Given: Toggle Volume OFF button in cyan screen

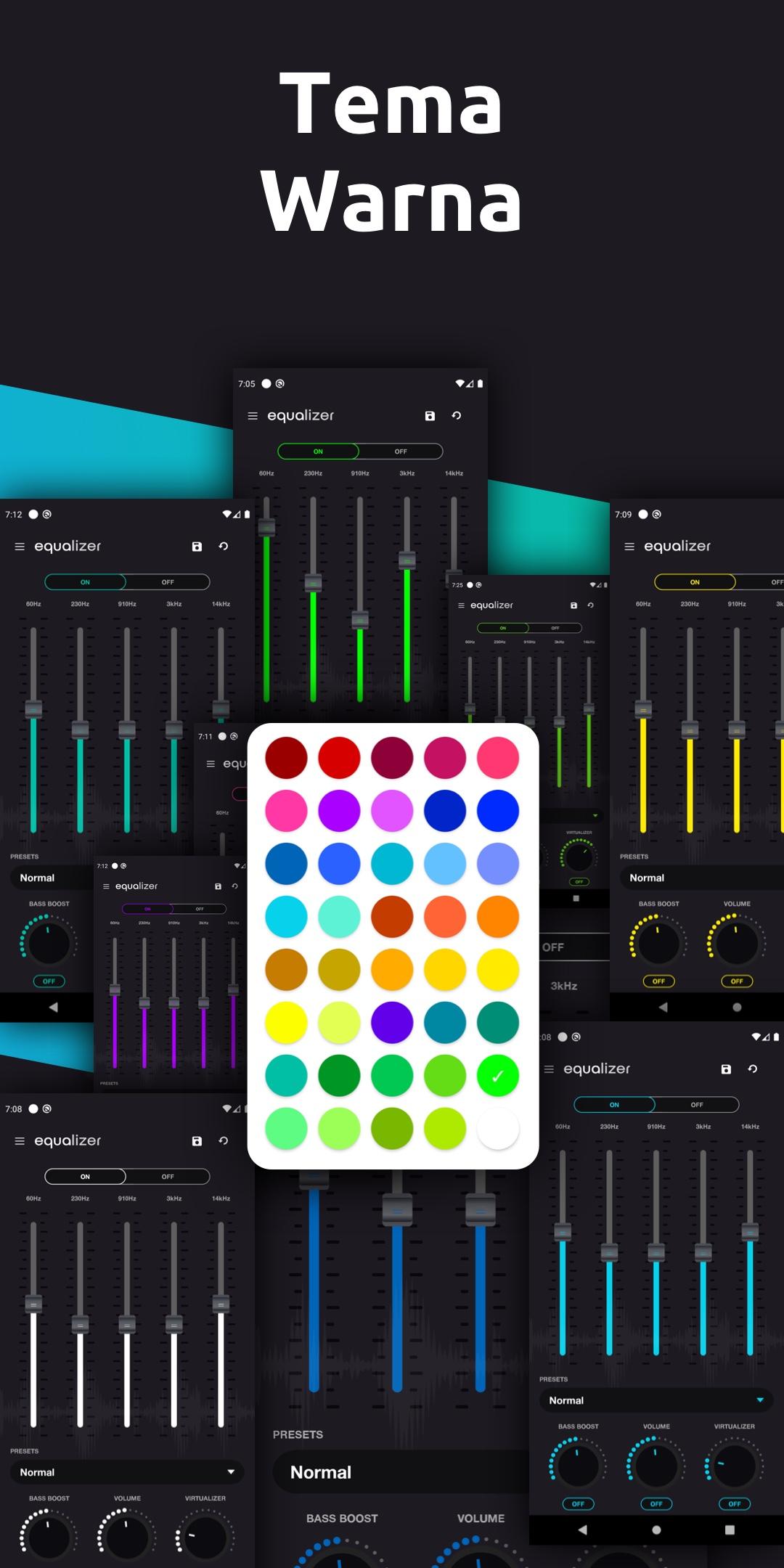Looking at the screenshot, I should pyautogui.click(x=656, y=1504).
